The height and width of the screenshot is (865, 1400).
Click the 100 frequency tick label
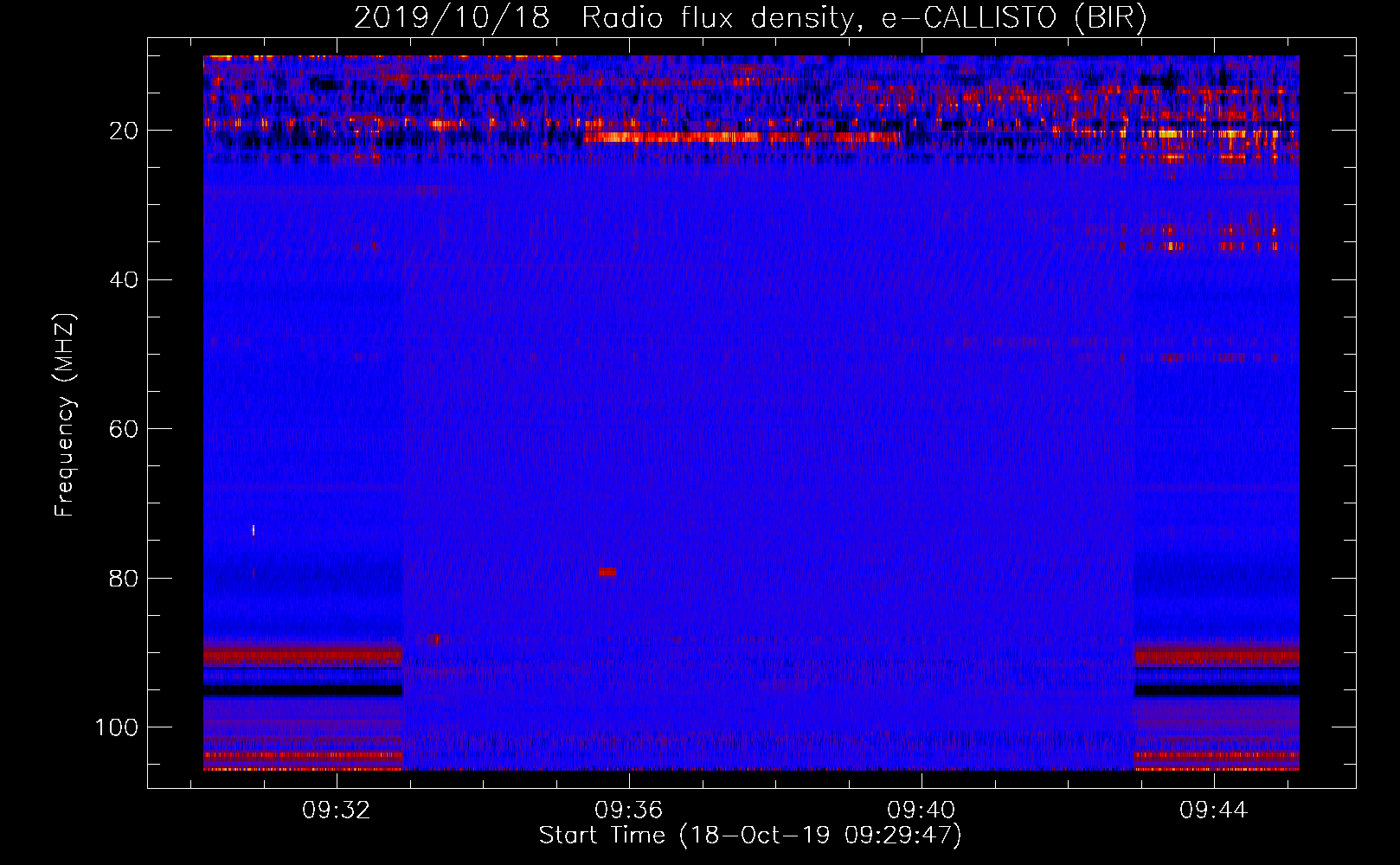[117, 727]
